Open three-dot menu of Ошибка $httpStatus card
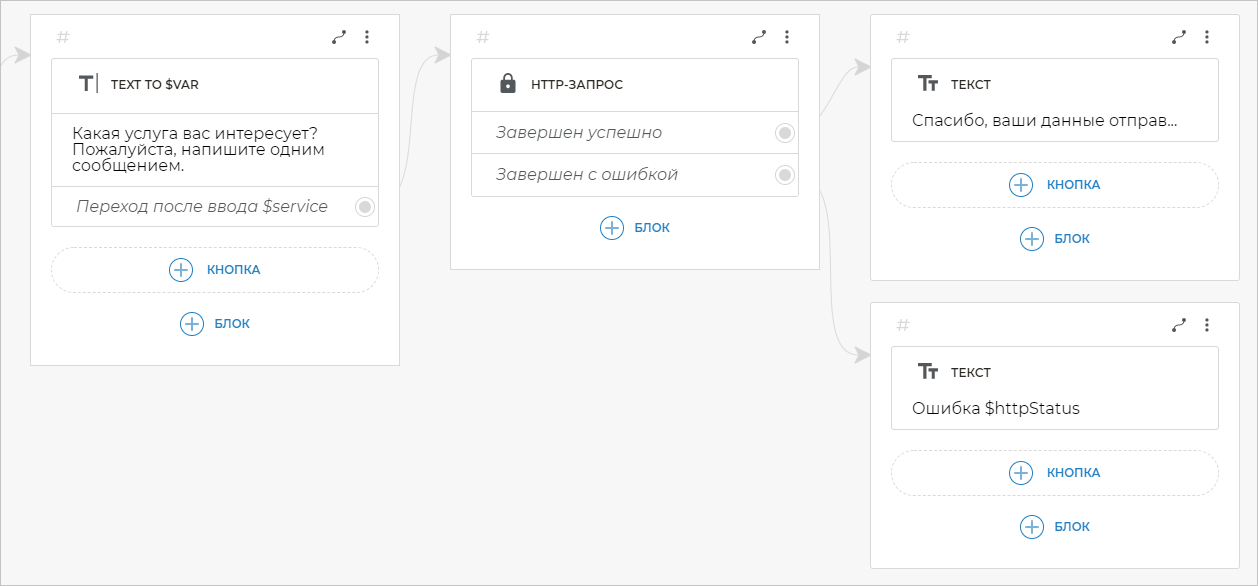This screenshot has width=1258, height=586. coord(1207,325)
